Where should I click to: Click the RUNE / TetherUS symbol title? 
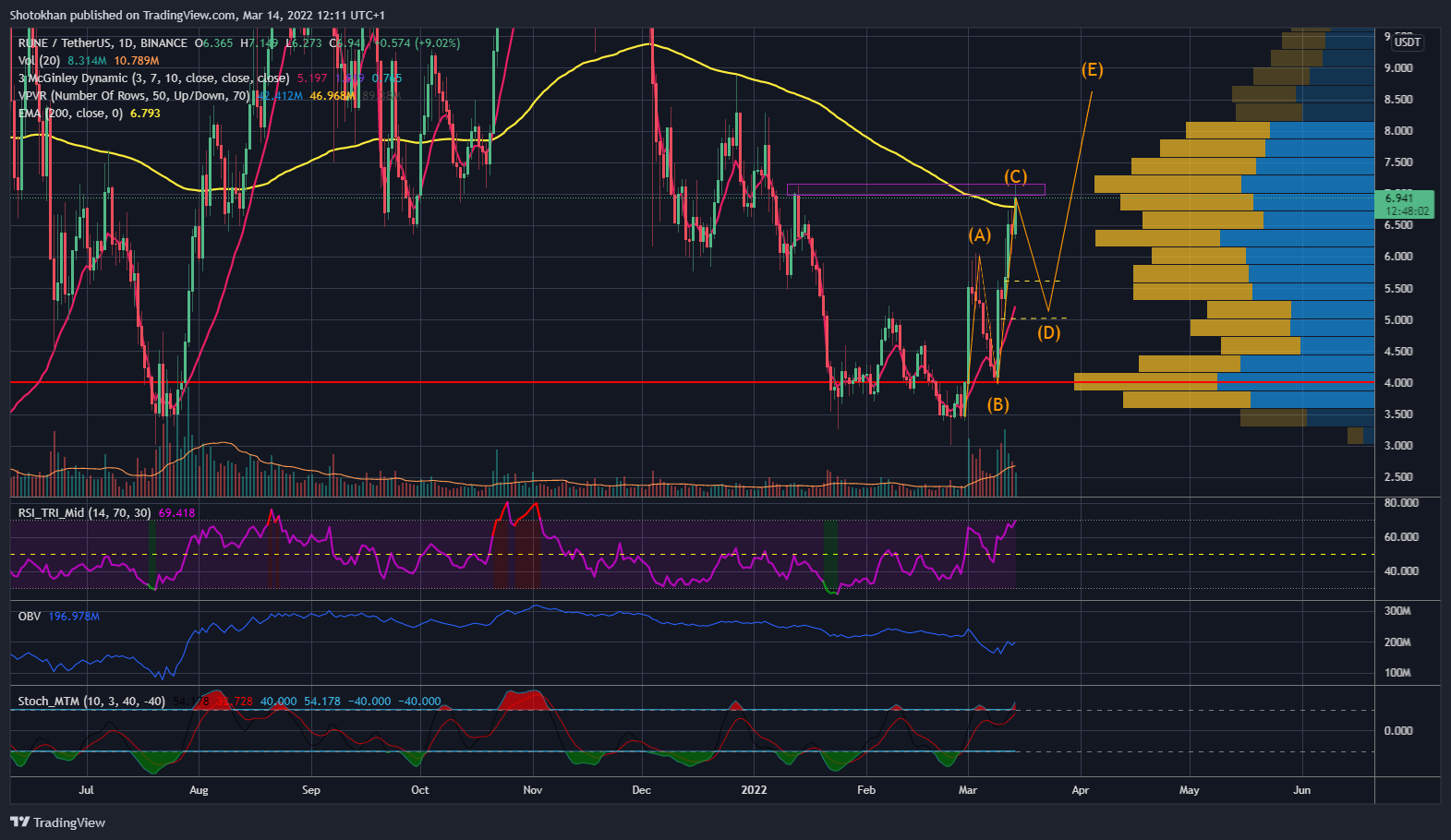103,43
